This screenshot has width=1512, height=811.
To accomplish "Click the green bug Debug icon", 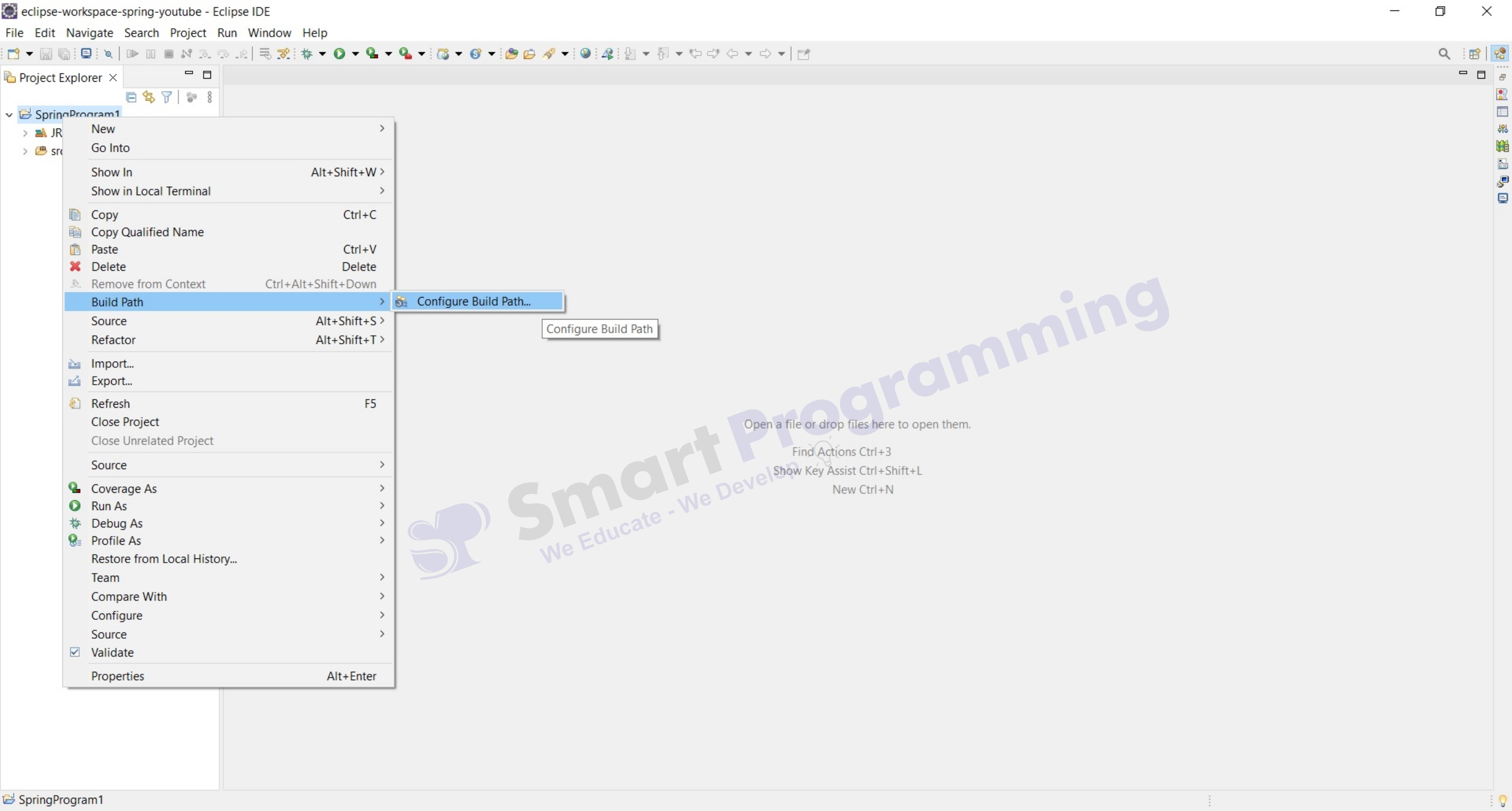I will [x=307, y=54].
